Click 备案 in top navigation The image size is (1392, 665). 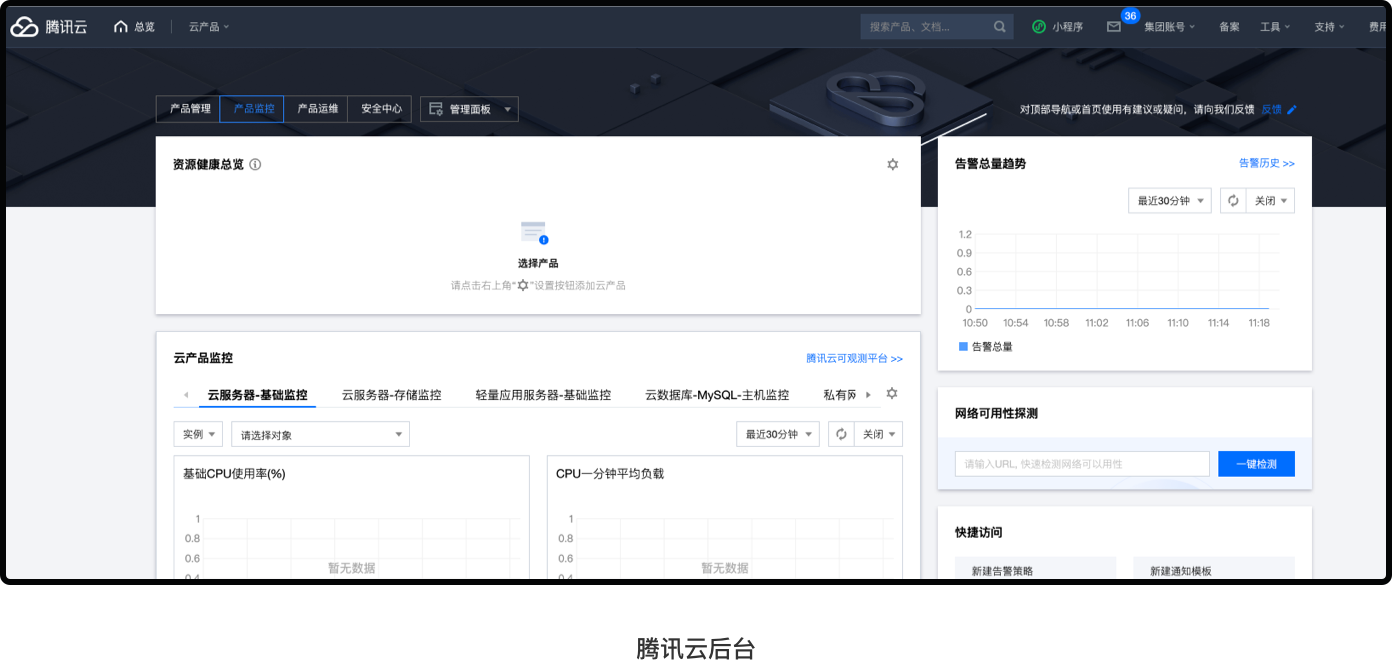[x=1229, y=27]
